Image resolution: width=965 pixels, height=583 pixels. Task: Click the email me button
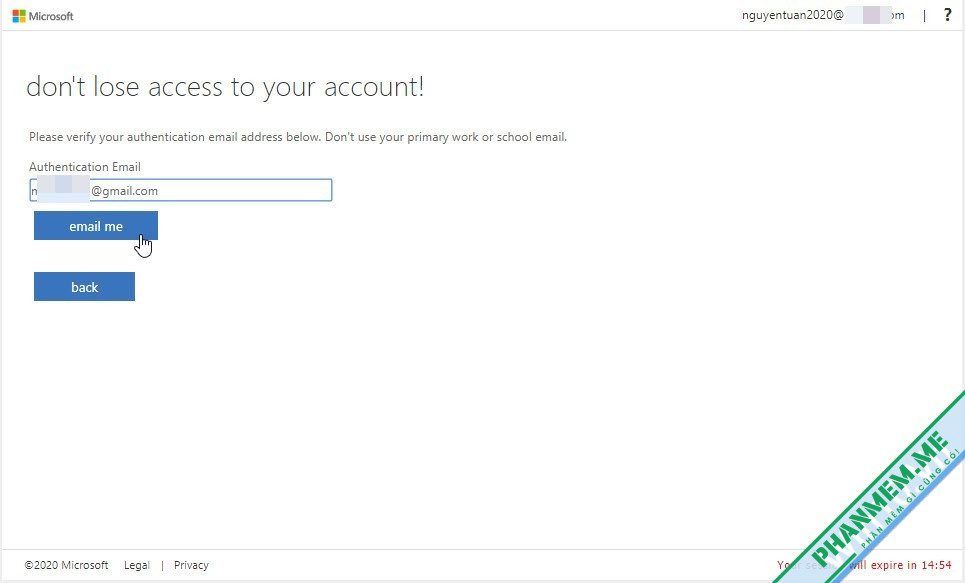click(96, 226)
